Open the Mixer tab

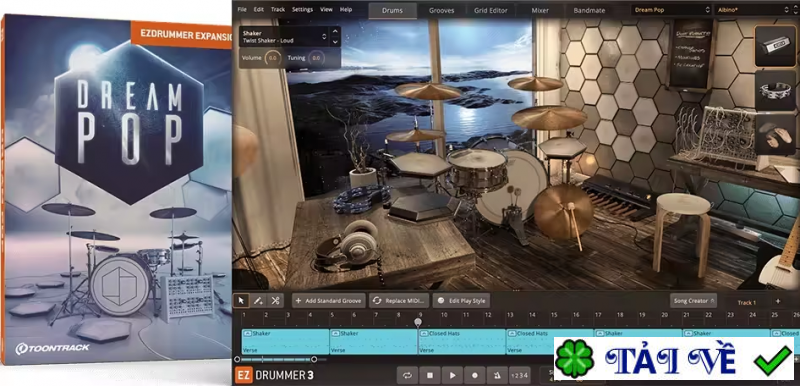(x=540, y=10)
